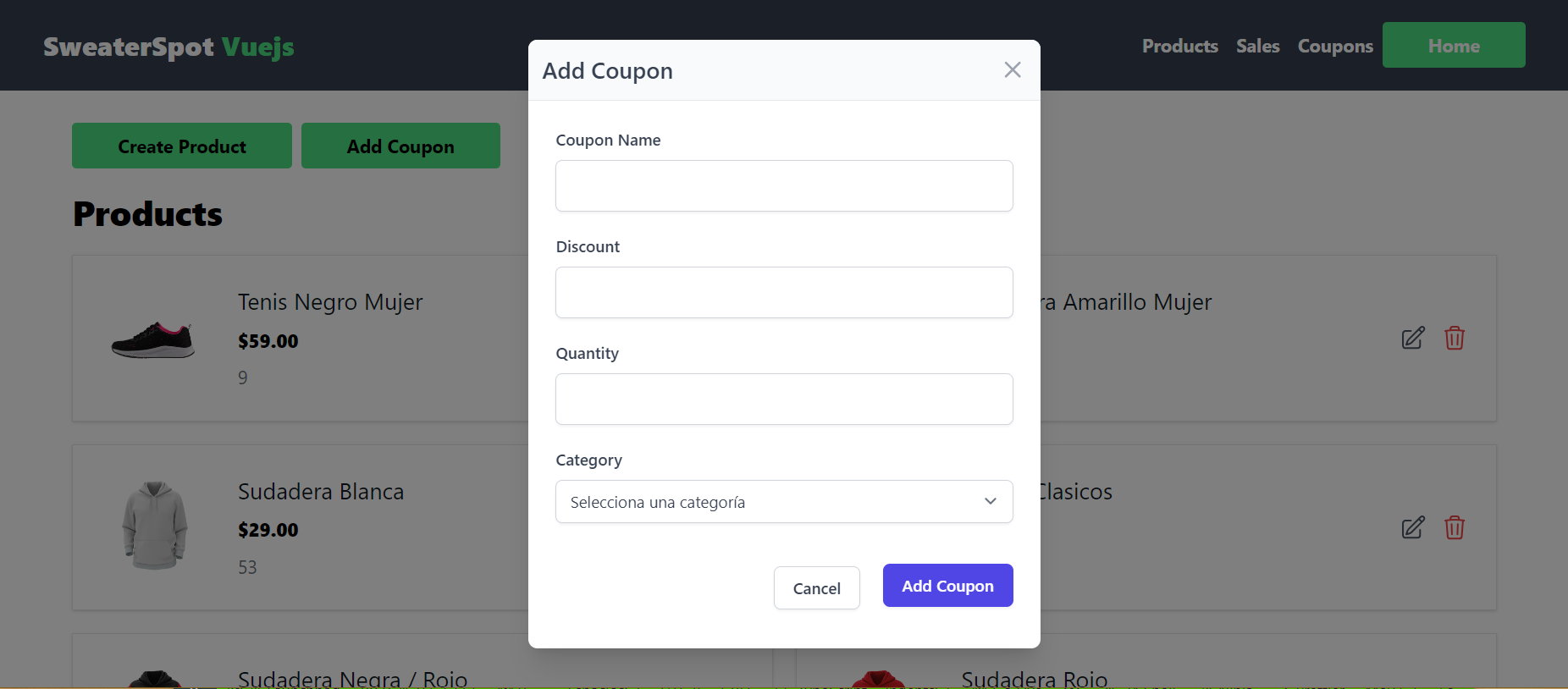Click into the Quantity input field
The width and height of the screenshot is (1568, 689).
click(784, 400)
